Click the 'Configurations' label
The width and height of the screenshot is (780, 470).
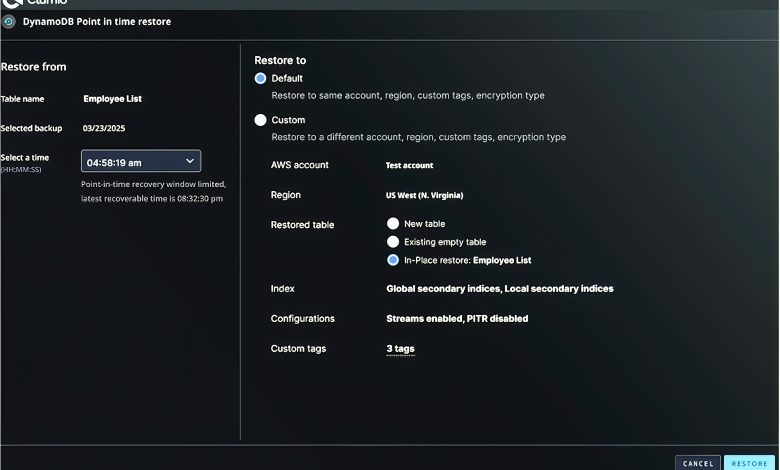tap(302, 319)
